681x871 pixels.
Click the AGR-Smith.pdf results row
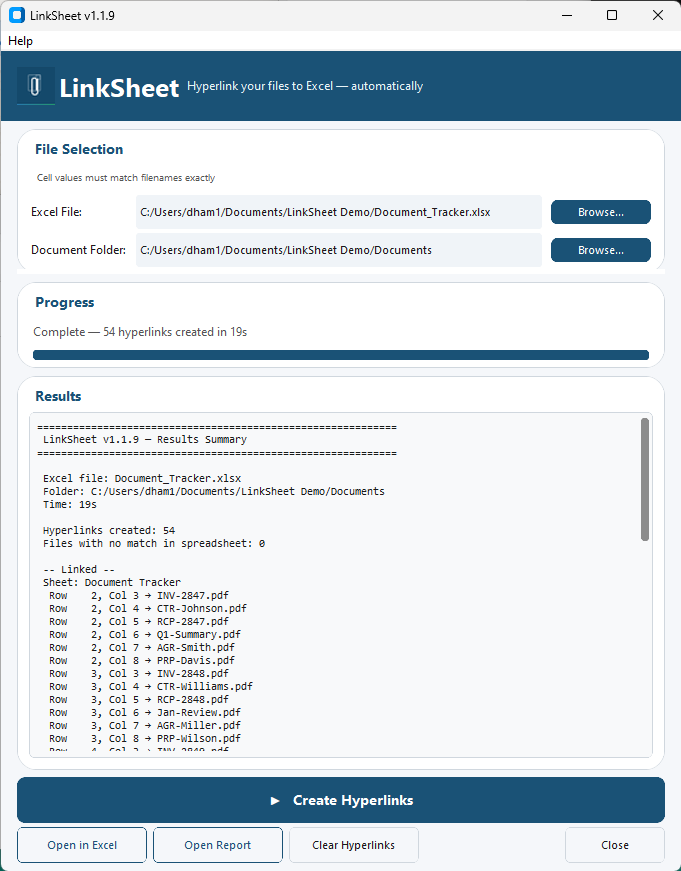(x=142, y=647)
